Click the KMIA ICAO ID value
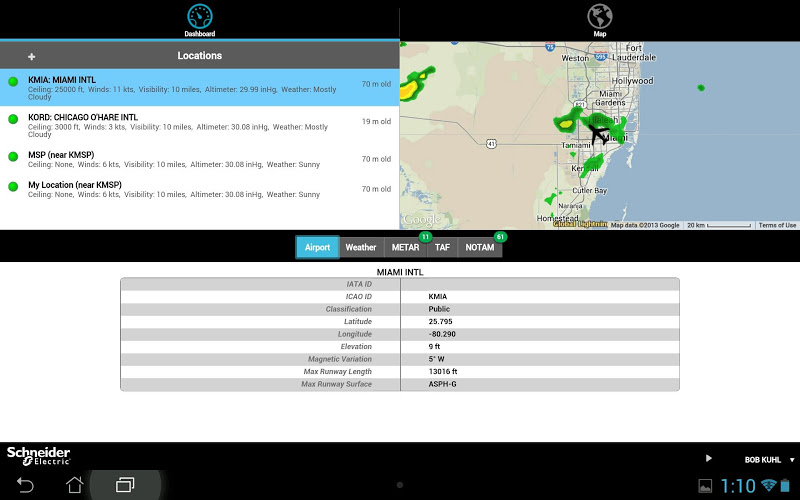This screenshot has height=500, width=800. pyautogui.click(x=438, y=296)
